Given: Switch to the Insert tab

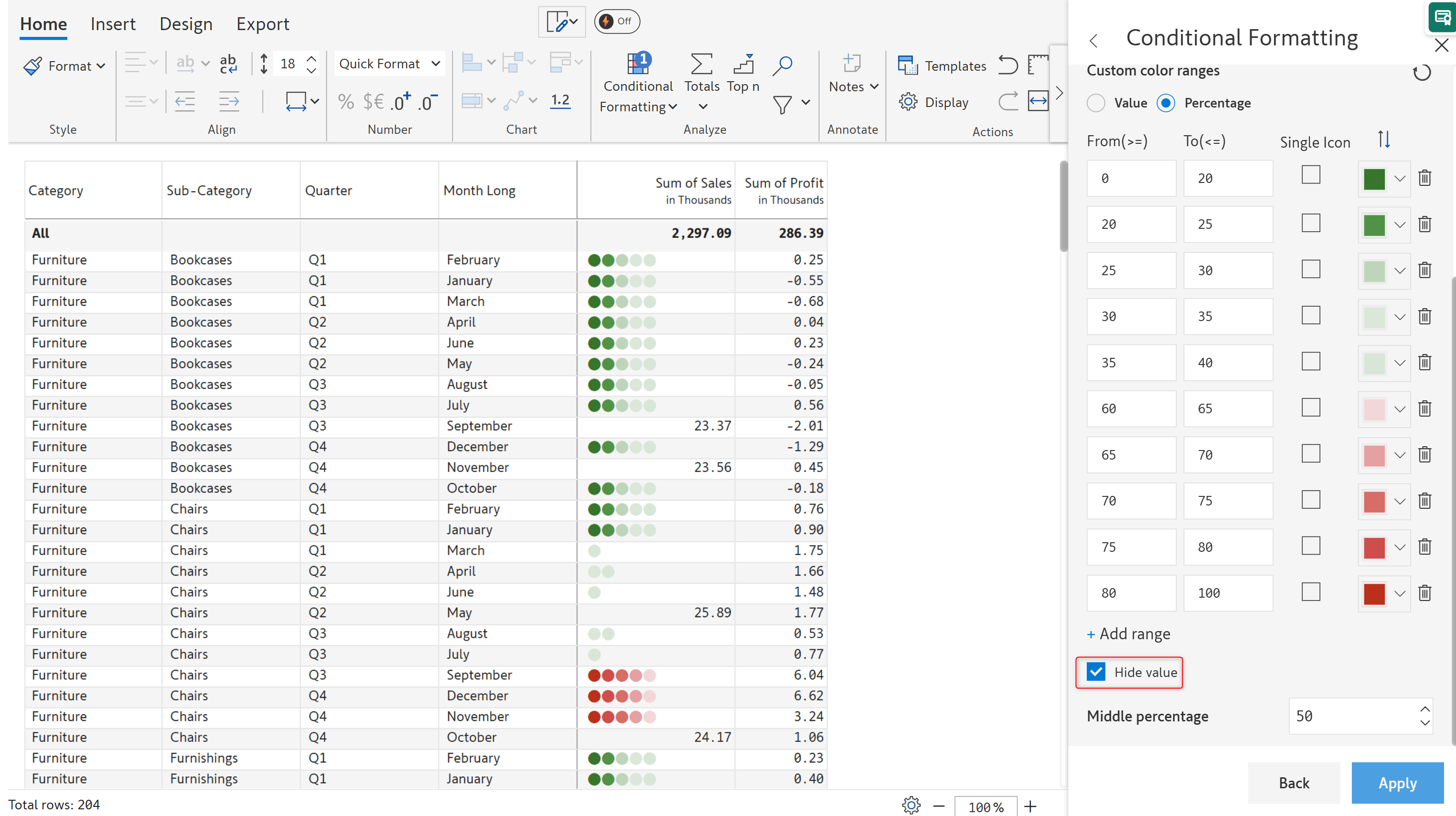Looking at the screenshot, I should tap(113, 24).
